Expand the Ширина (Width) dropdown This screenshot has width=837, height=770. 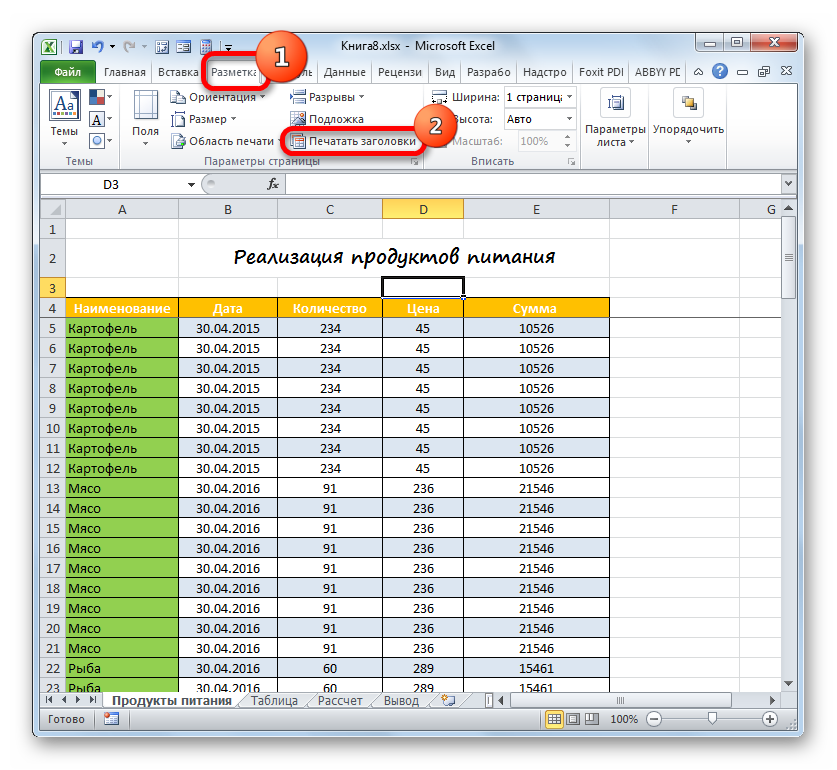tap(569, 97)
